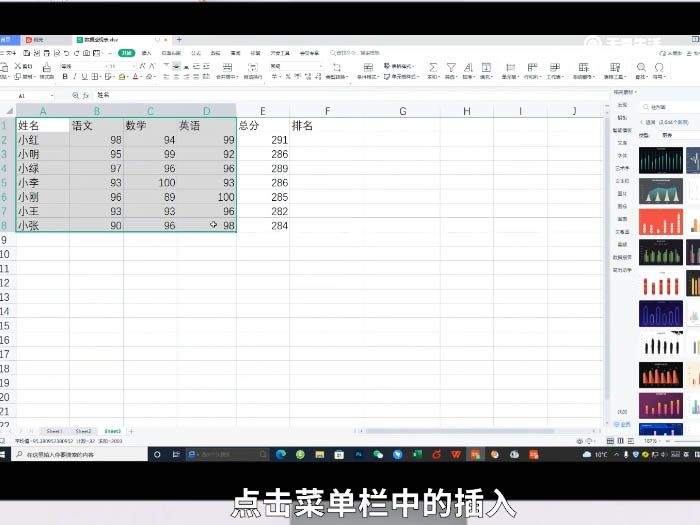Open the Insert ribbon tab
Viewport: 700px width, 525px height.
coord(146,53)
